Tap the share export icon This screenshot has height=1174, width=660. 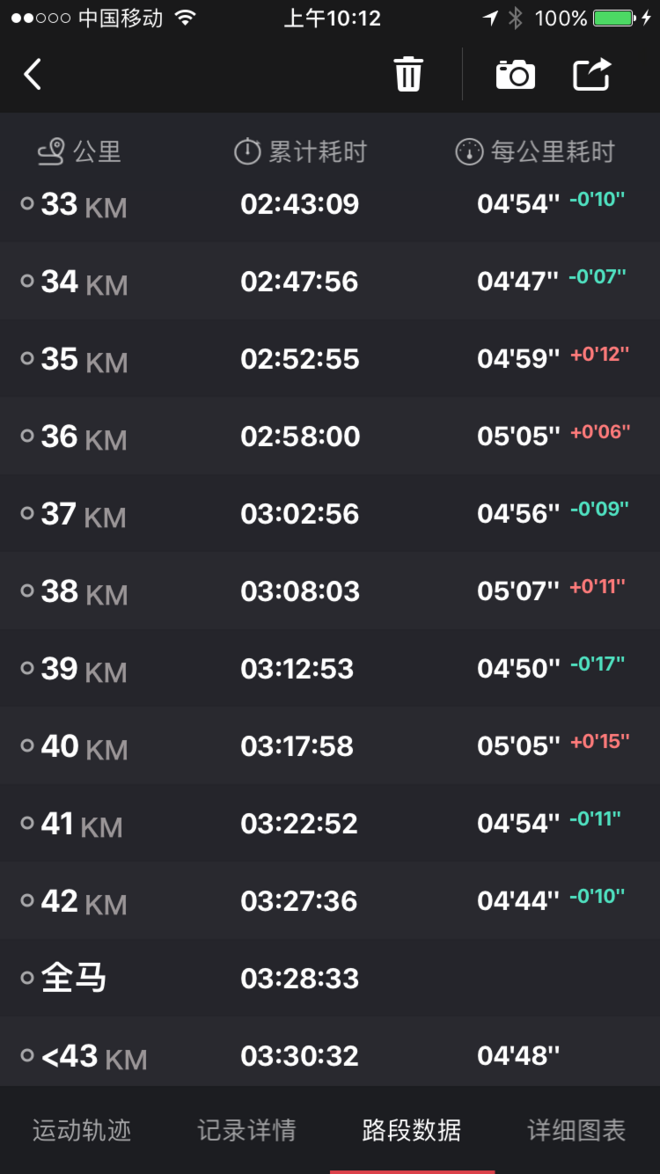[591, 75]
